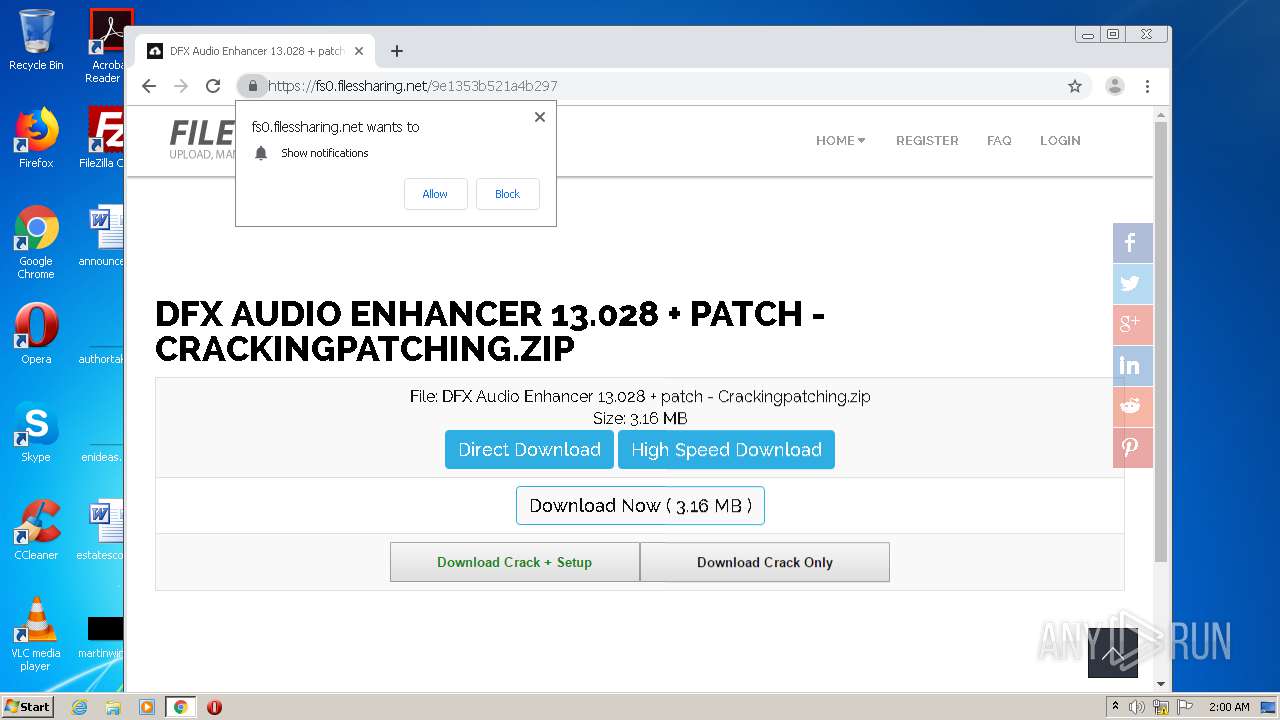The image size is (1280, 720).
Task: Open Recycle Bin on desktop
Action: click(36, 40)
